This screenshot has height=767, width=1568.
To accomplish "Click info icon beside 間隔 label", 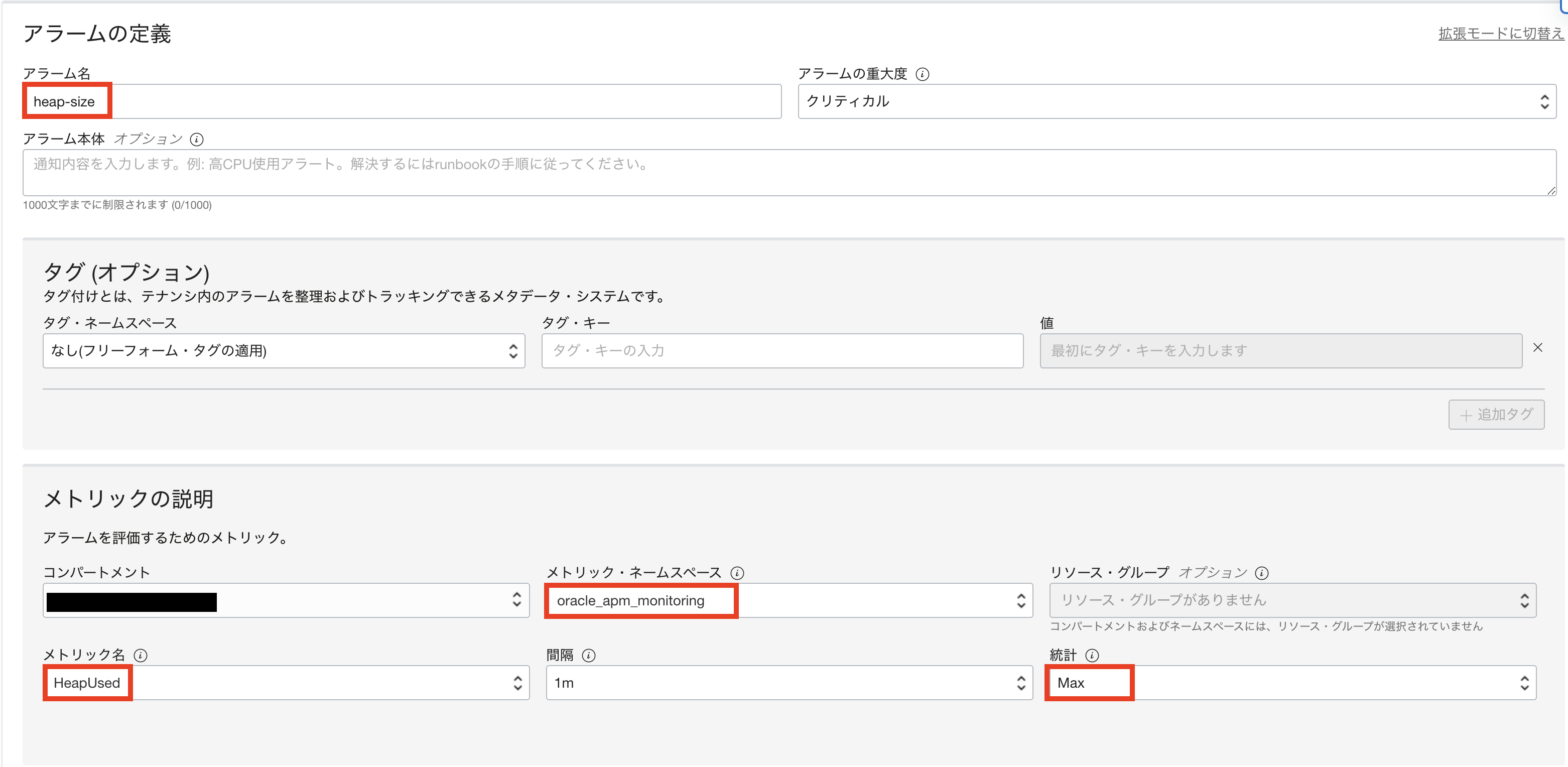I will (589, 655).
